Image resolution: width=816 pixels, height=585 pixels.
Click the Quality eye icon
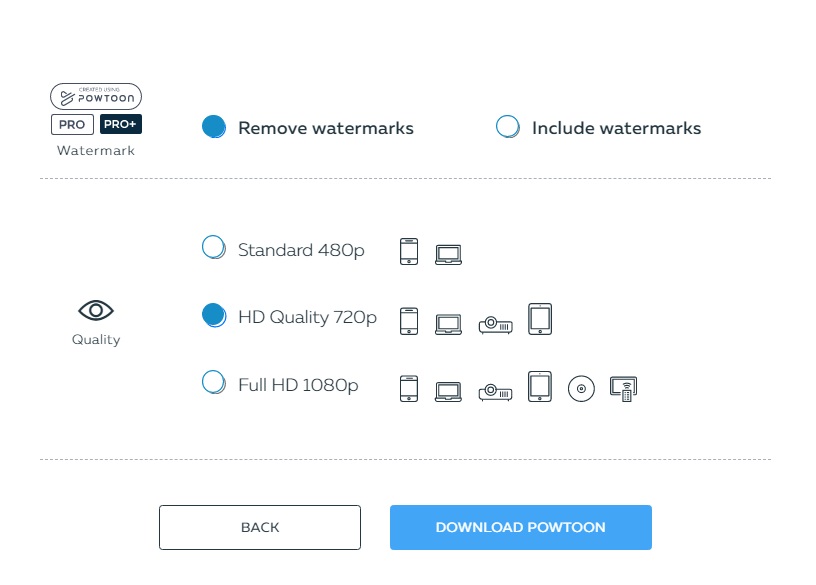coord(96,311)
